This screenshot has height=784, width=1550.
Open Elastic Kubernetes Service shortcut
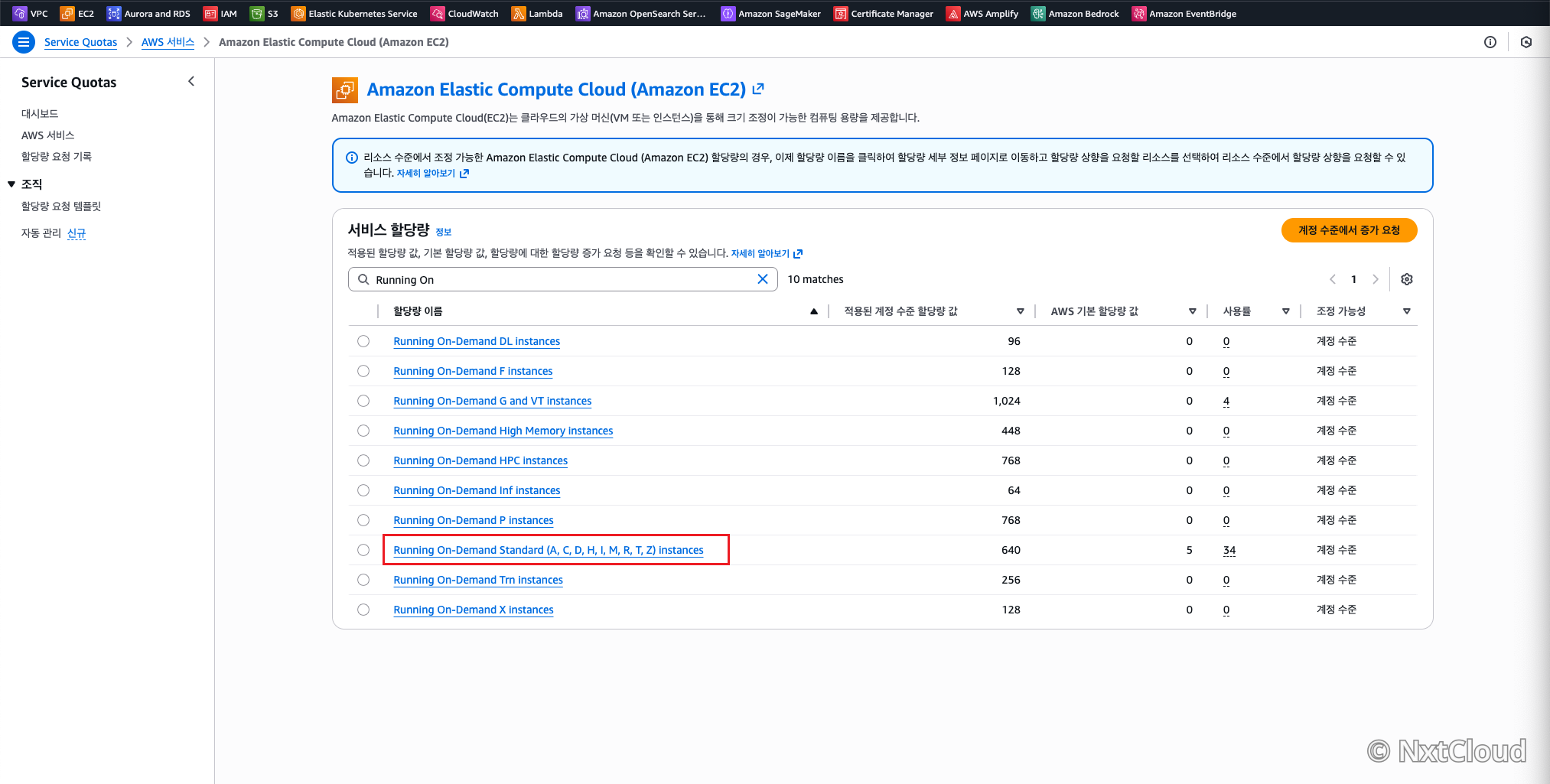tap(354, 13)
